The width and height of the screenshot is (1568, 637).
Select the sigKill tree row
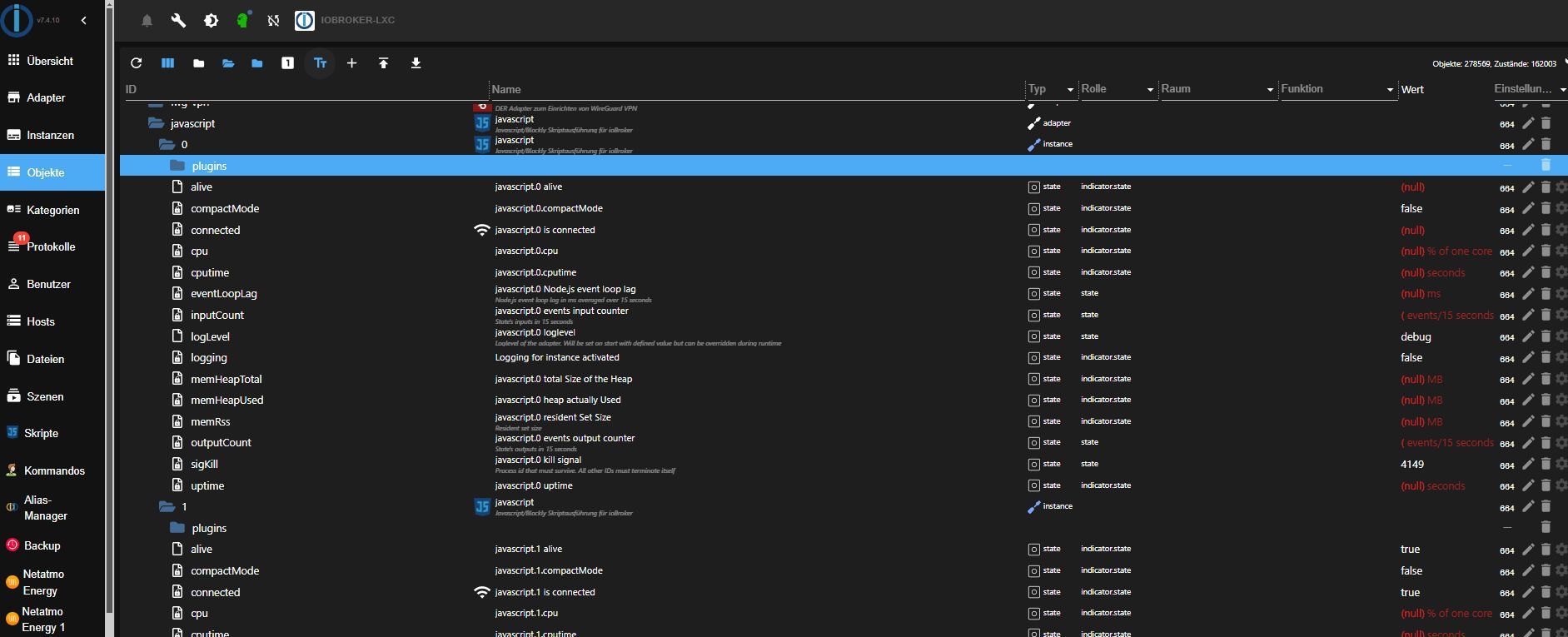pyautogui.click(x=844, y=464)
